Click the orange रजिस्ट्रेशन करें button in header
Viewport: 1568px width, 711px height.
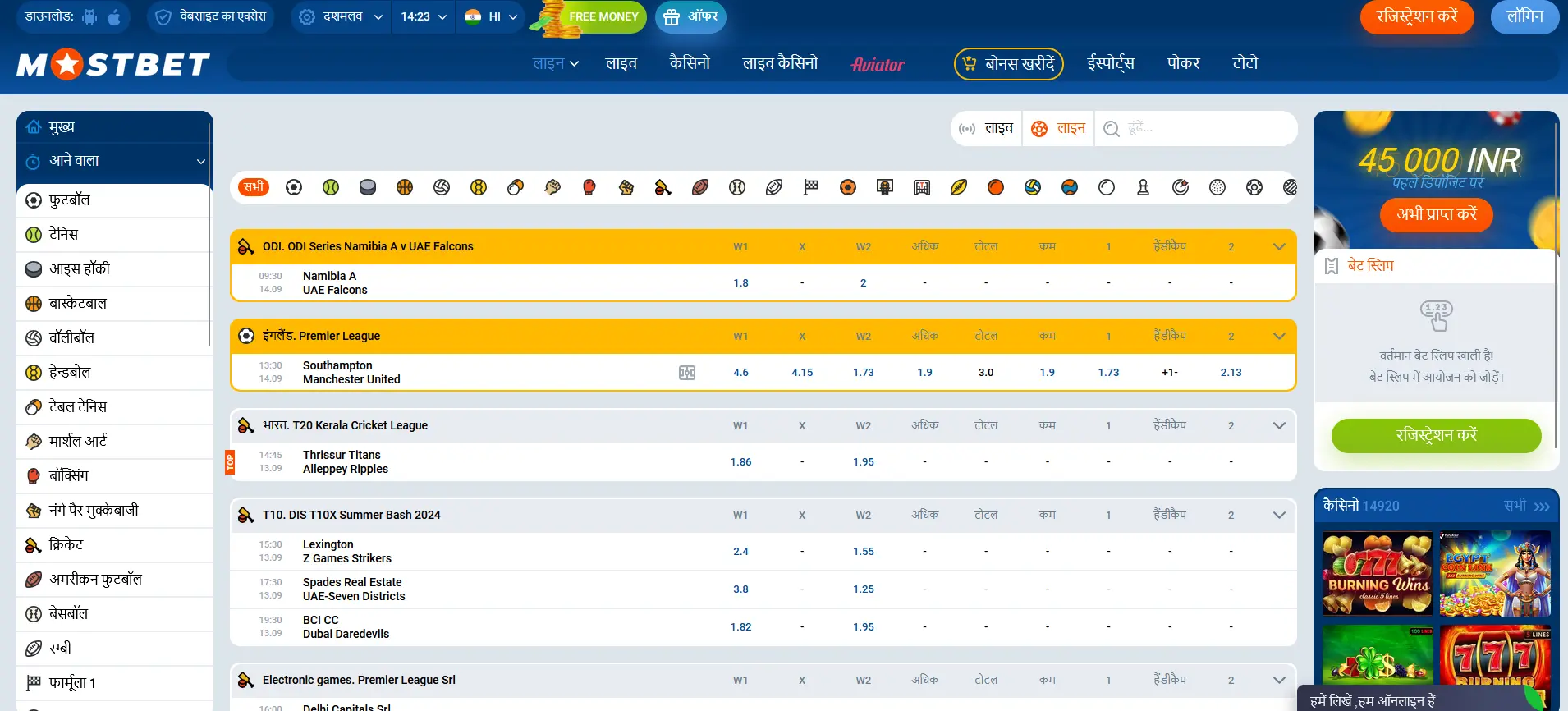1416,16
